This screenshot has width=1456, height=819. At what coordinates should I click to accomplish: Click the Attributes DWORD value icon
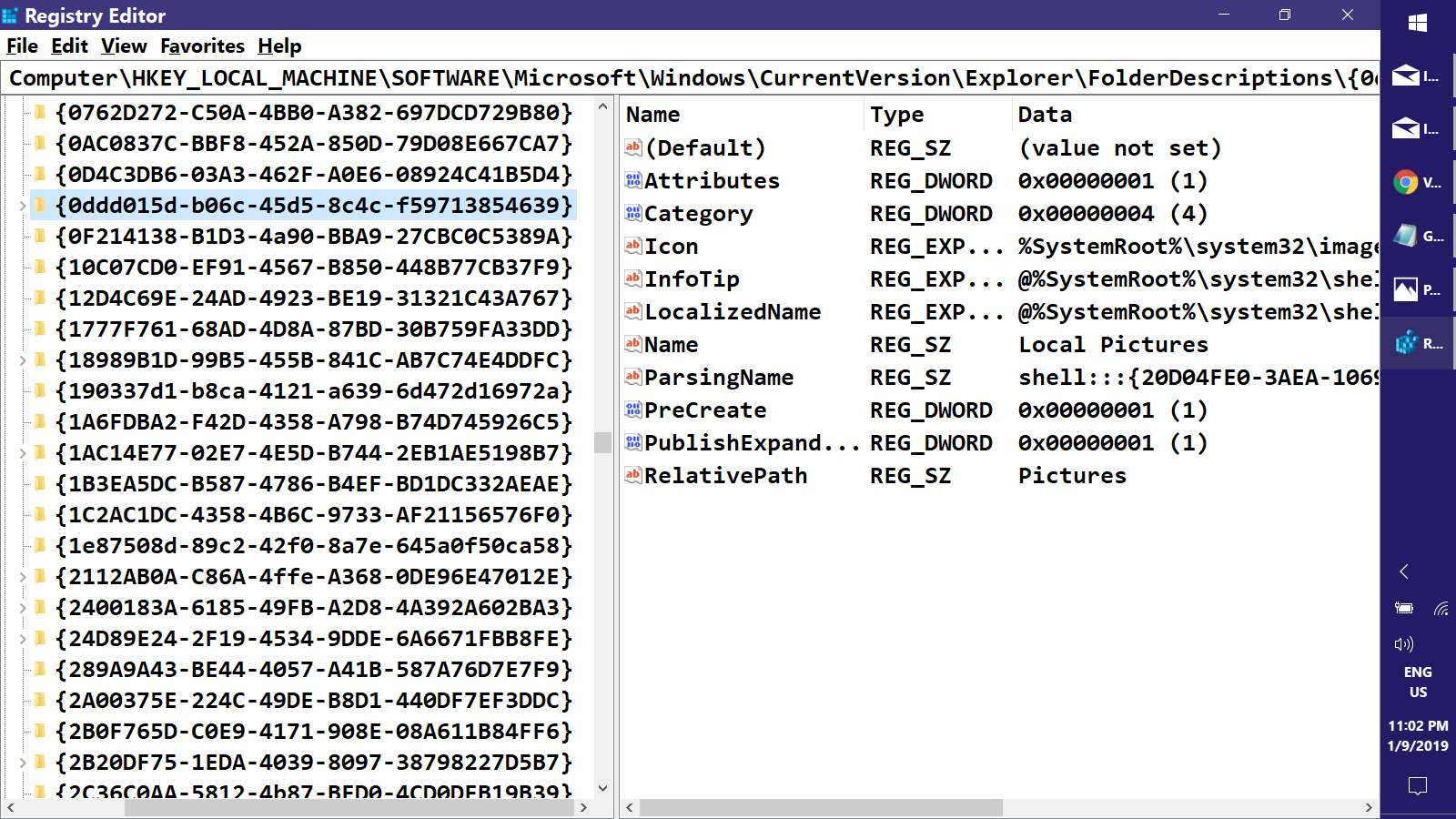(x=633, y=180)
